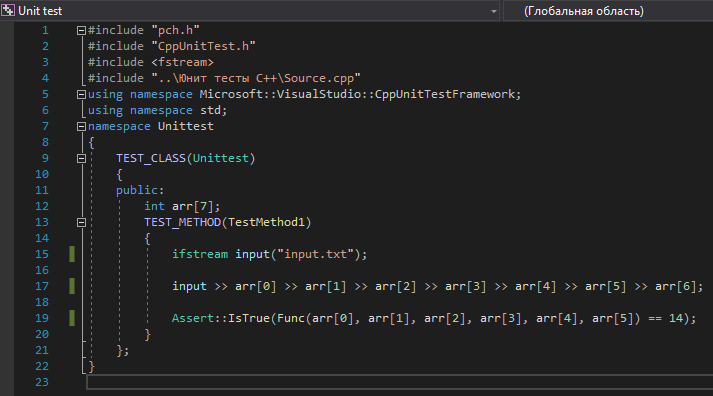713x396 pixels.
Task: Click the ifstream type keyword
Action: [200, 254]
